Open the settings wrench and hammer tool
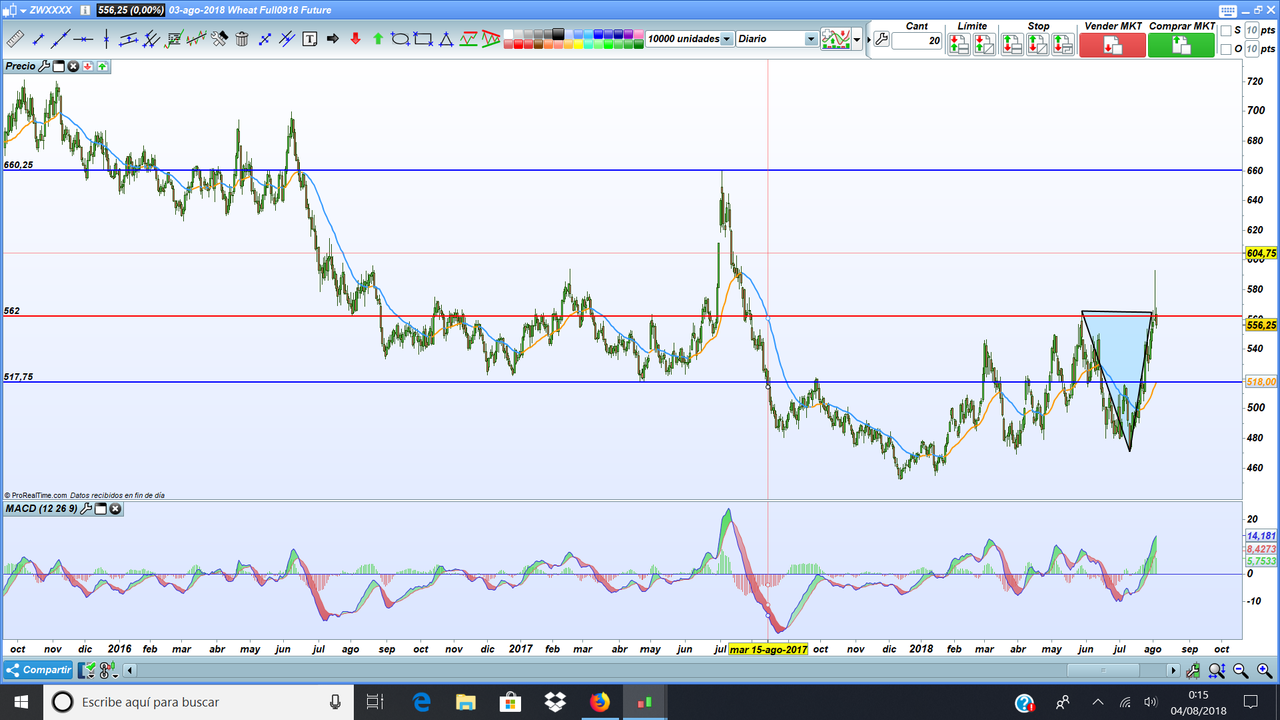Viewport: 1280px width, 720px height. click(x=219, y=38)
